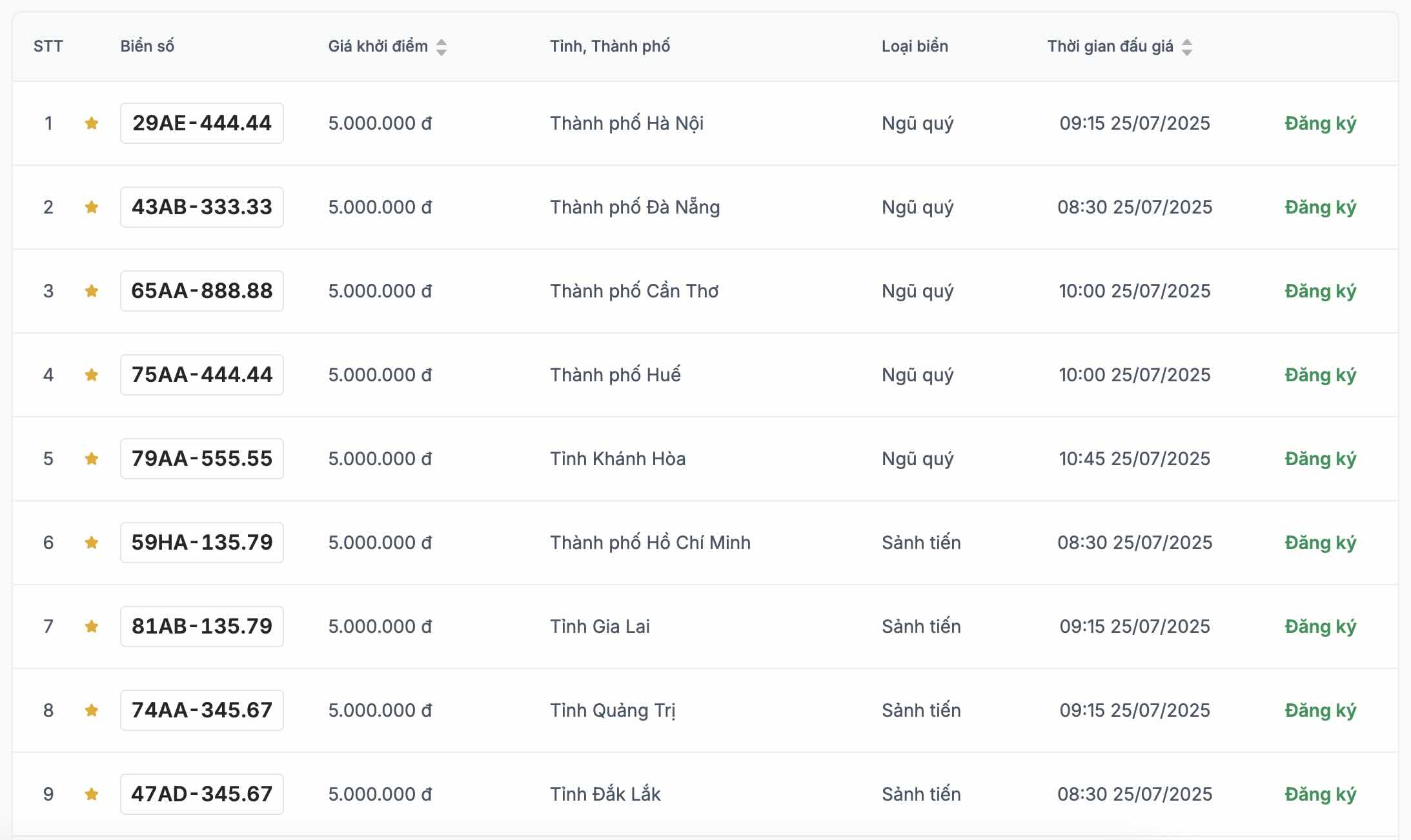
Task: Open plate number 29AE-444.44 badge
Action: tap(202, 123)
